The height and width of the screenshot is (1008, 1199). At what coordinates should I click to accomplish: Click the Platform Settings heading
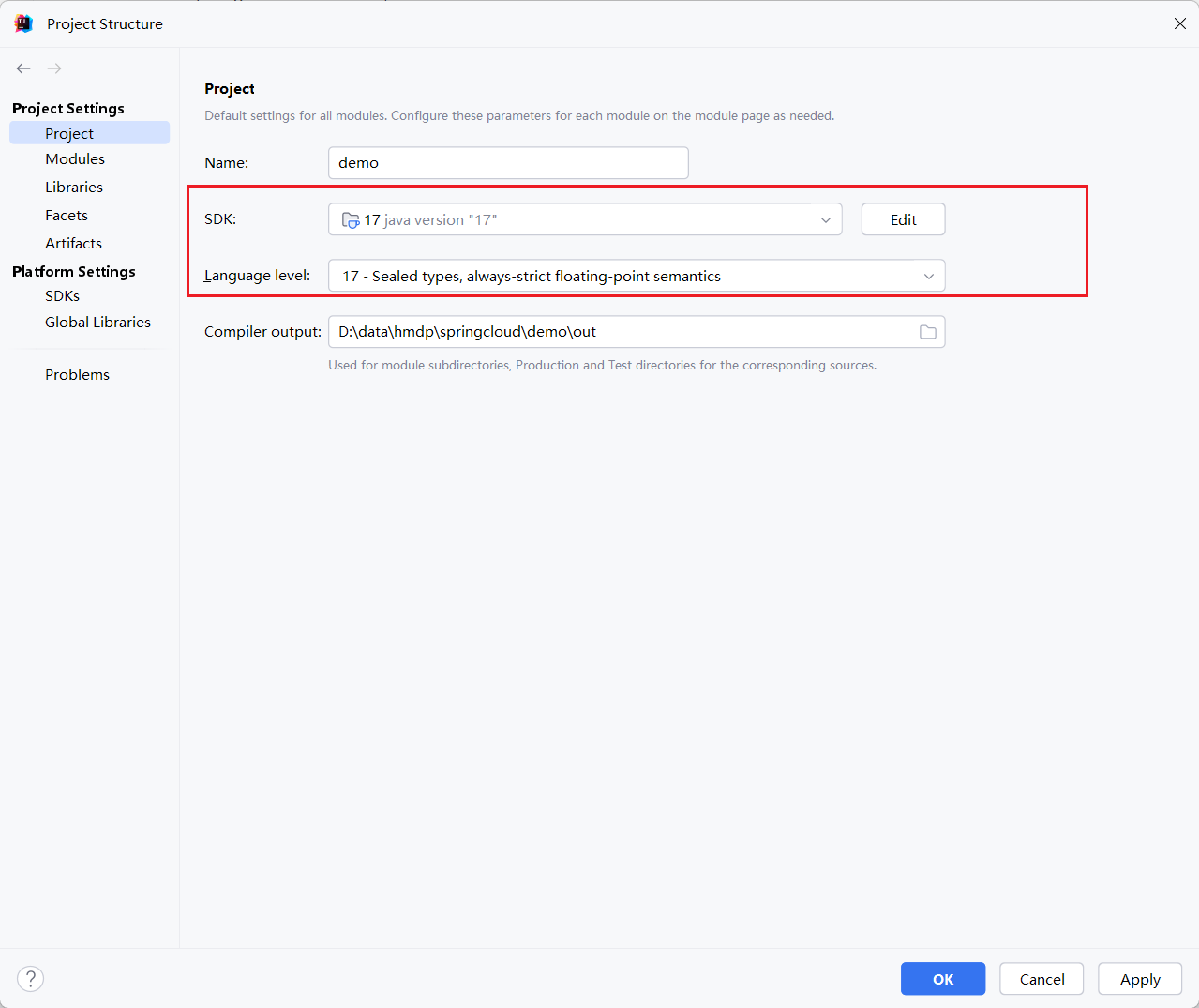coord(74,272)
